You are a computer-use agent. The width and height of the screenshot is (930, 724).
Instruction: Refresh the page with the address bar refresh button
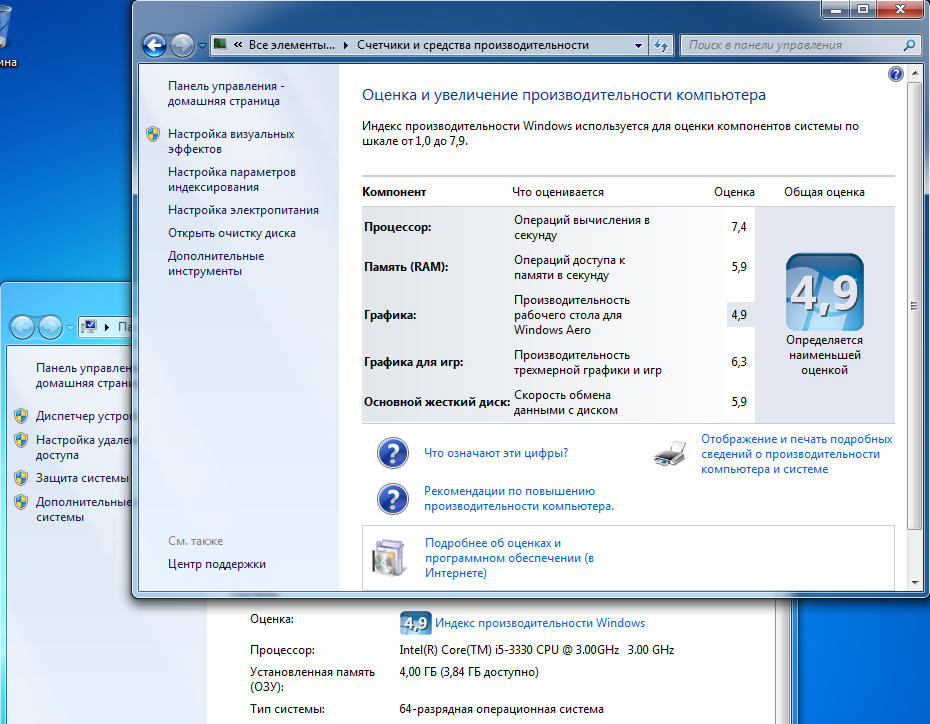pos(661,45)
